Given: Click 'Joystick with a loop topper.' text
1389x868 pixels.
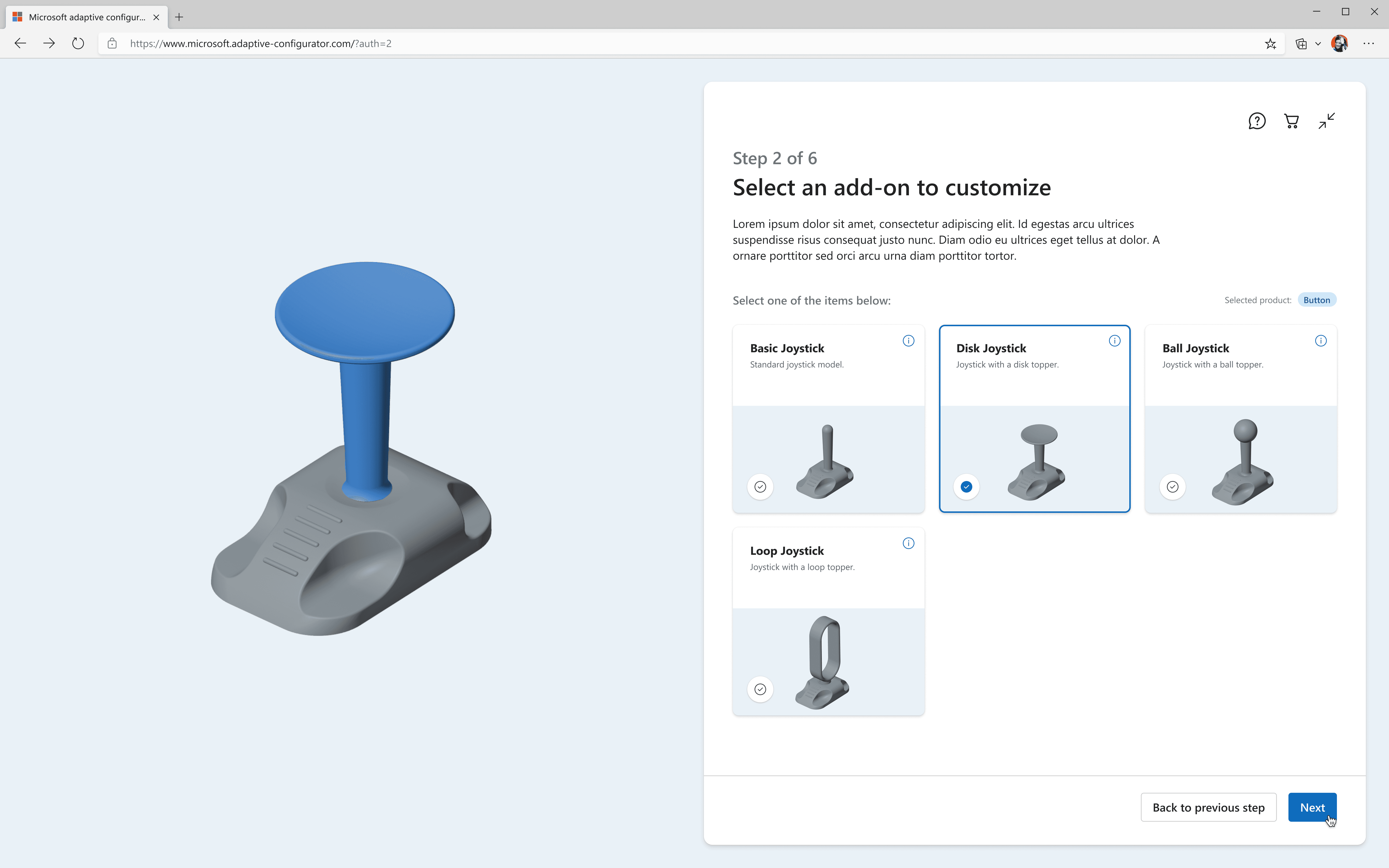Looking at the screenshot, I should pyautogui.click(x=802, y=567).
